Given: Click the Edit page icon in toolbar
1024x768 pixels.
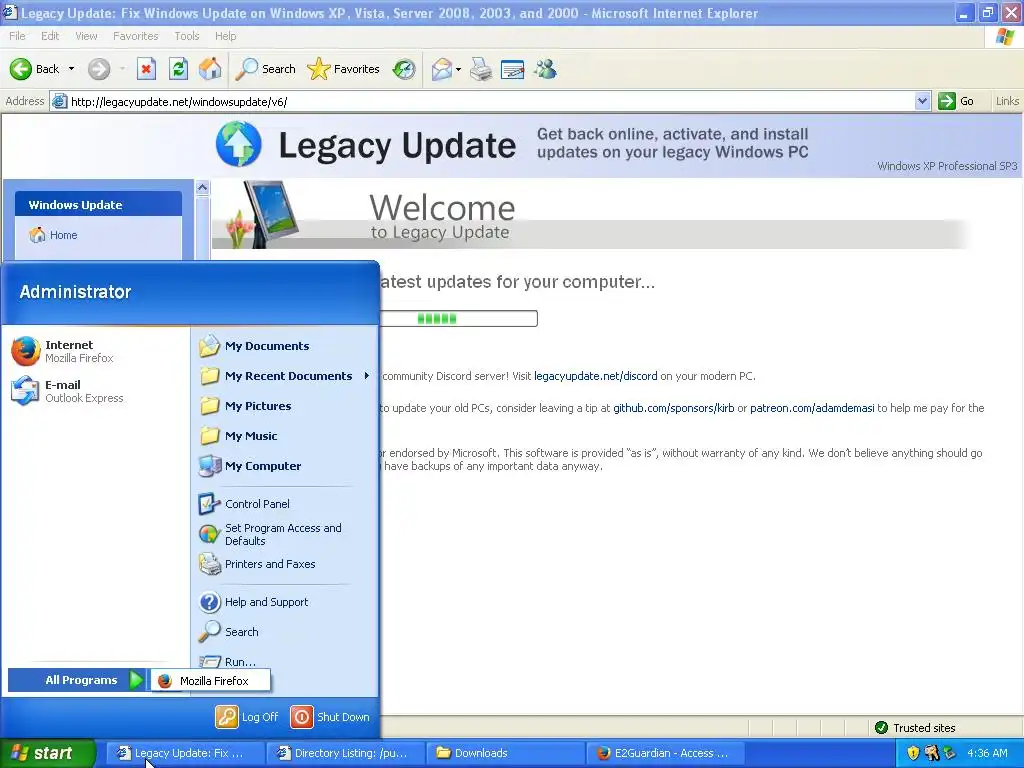Looking at the screenshot, I should pyautogui.click(x=513, y=69).
